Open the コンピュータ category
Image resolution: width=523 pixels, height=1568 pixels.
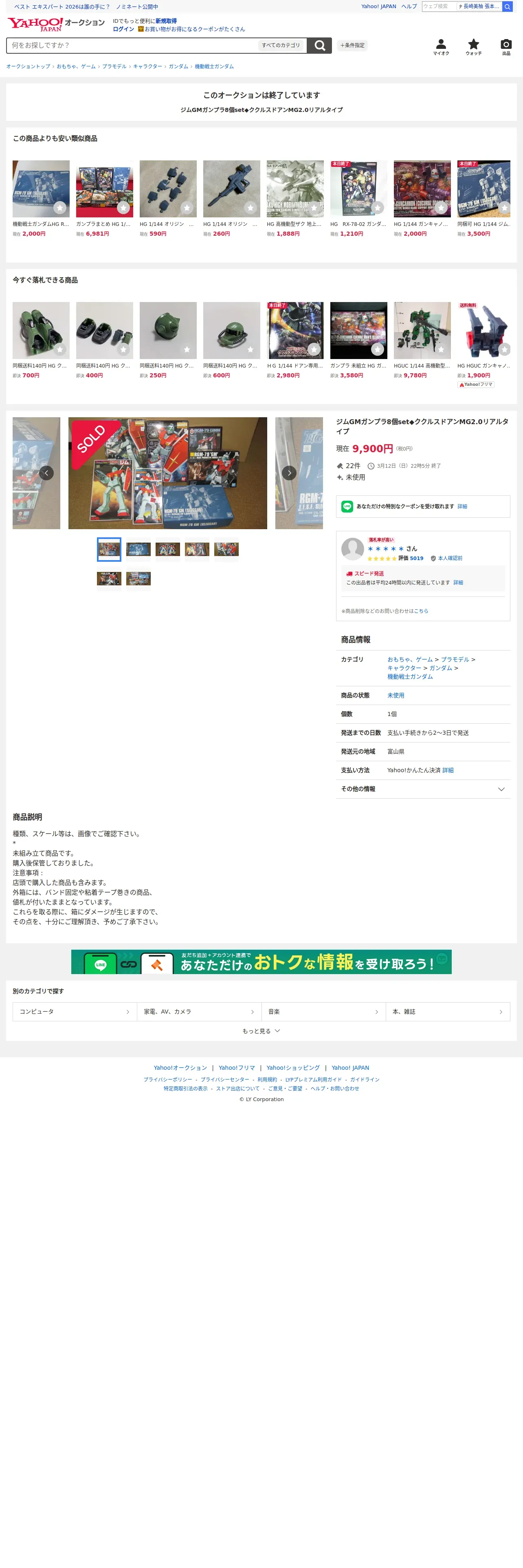(74, 1012)
